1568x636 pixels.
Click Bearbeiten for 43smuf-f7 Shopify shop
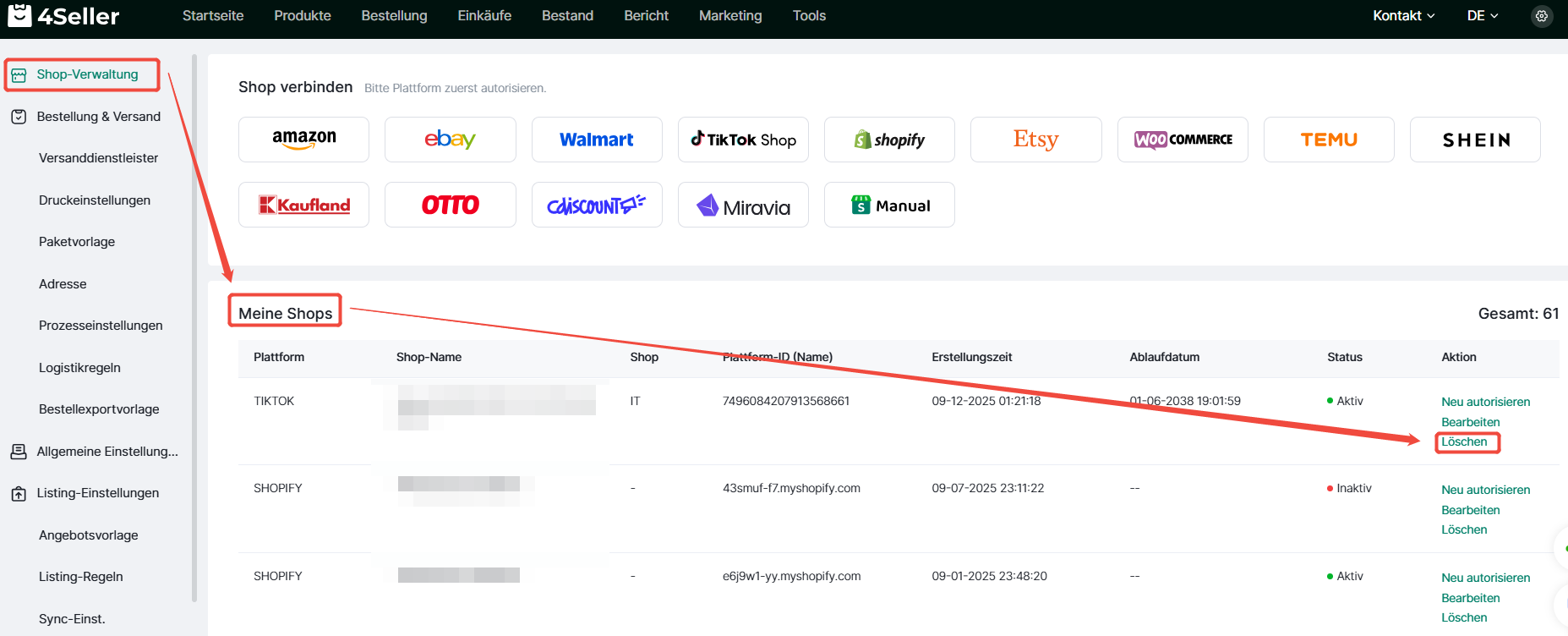[x=1470, y=510]
